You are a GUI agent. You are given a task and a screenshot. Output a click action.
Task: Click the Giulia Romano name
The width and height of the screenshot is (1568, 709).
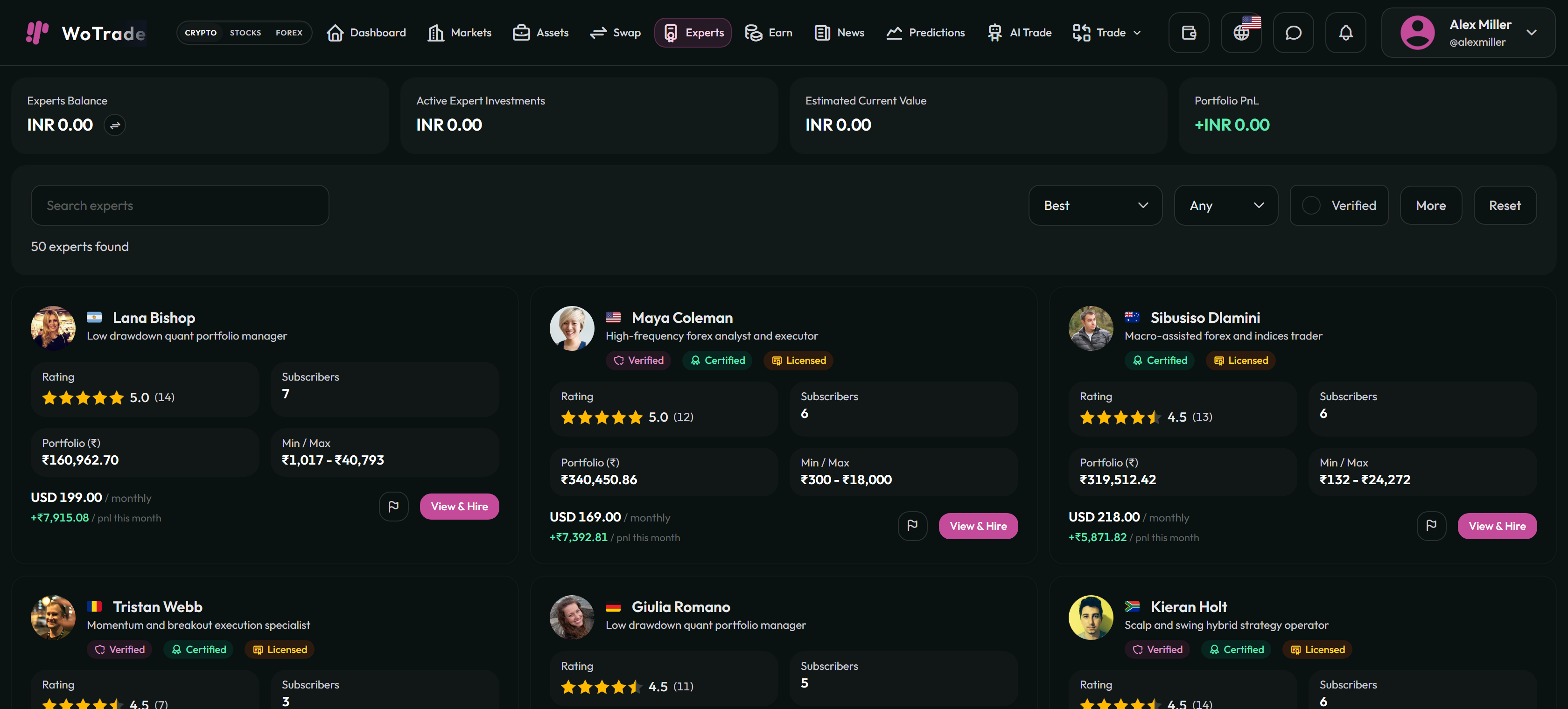point(680,607)
